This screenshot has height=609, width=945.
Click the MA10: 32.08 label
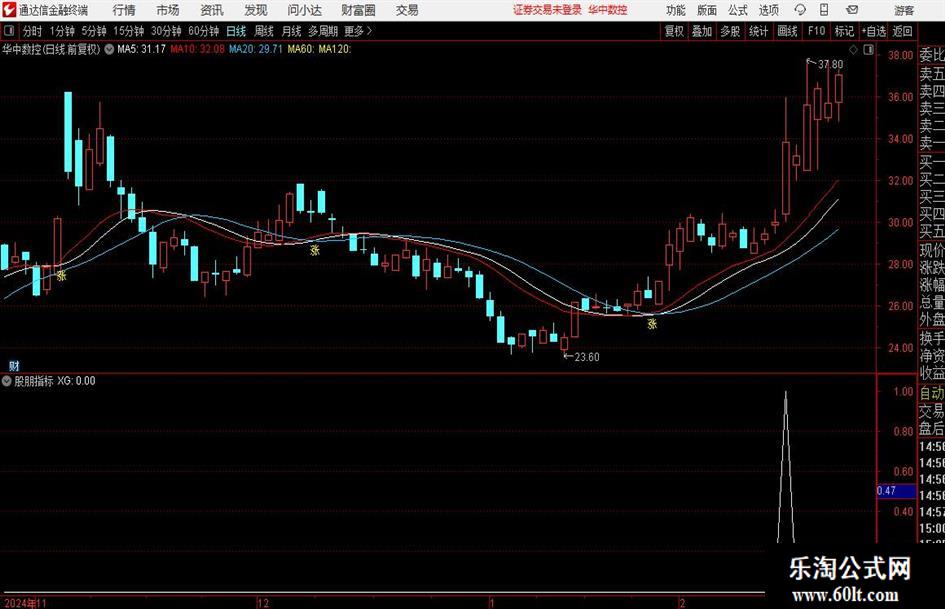(197, 49)
